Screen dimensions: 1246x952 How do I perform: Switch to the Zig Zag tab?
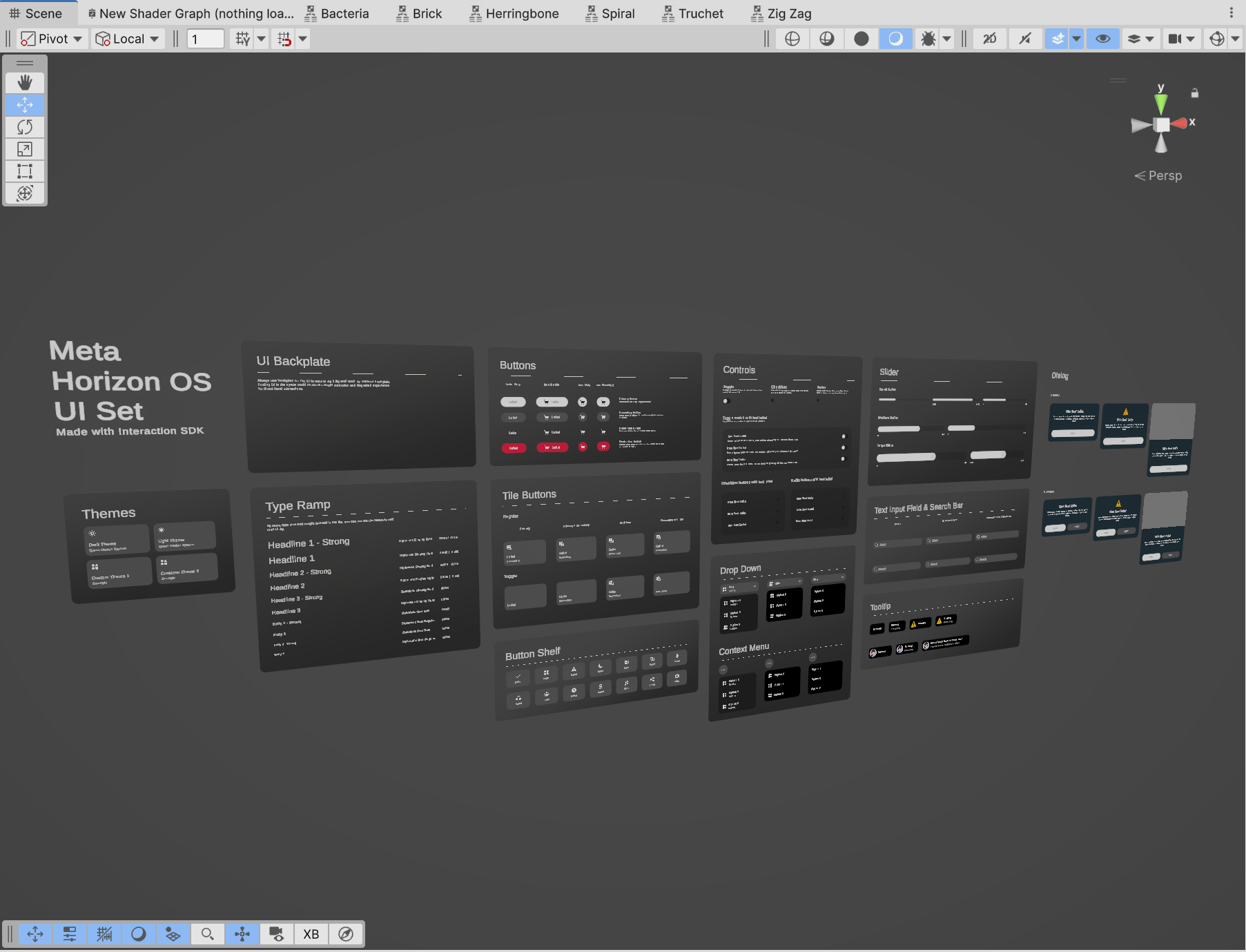click(781, 13)
